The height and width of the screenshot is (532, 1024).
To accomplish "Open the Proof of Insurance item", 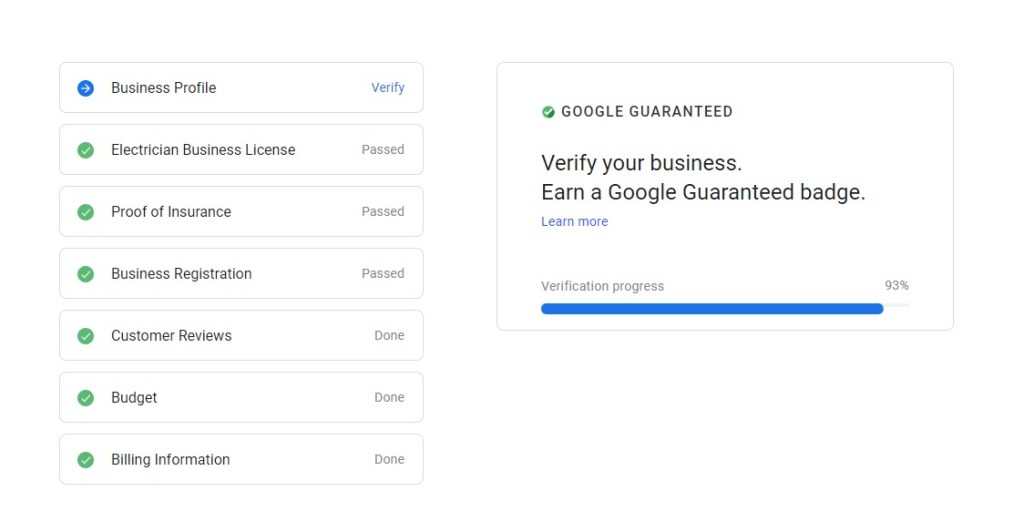I will 171,212.
